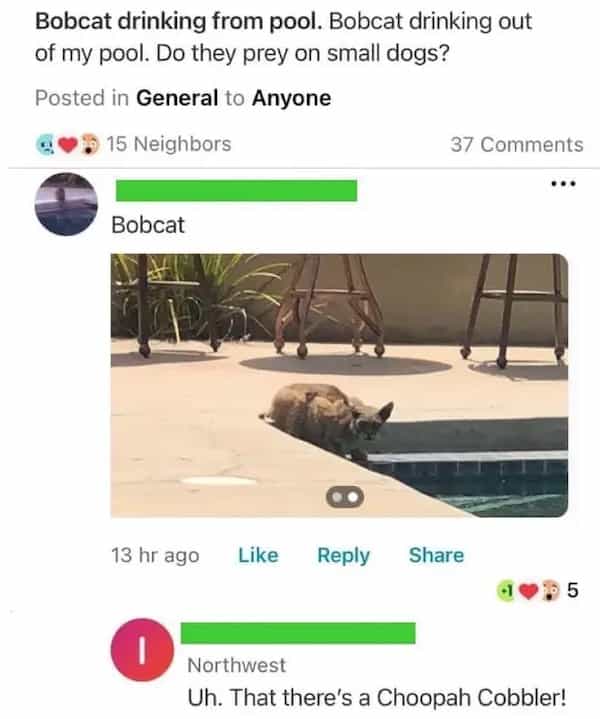Image resolution: width=600 pixels, height=719 pixels.
Task: Open the bobcat pool photo
Action: [339, 385]
